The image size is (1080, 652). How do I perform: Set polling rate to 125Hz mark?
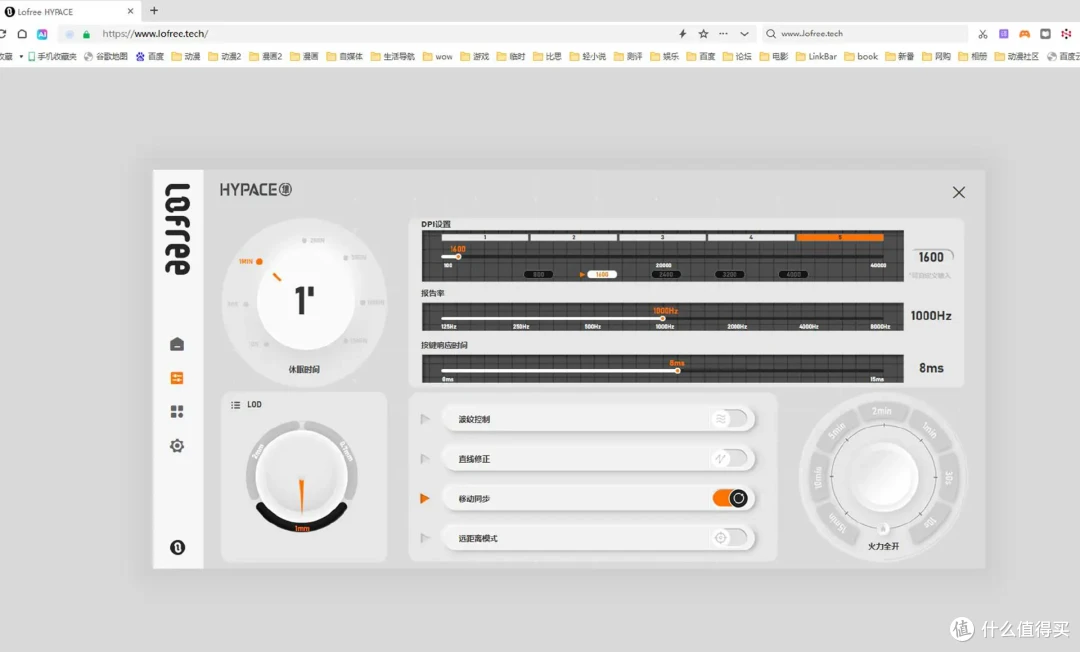(x=448, y=326)
